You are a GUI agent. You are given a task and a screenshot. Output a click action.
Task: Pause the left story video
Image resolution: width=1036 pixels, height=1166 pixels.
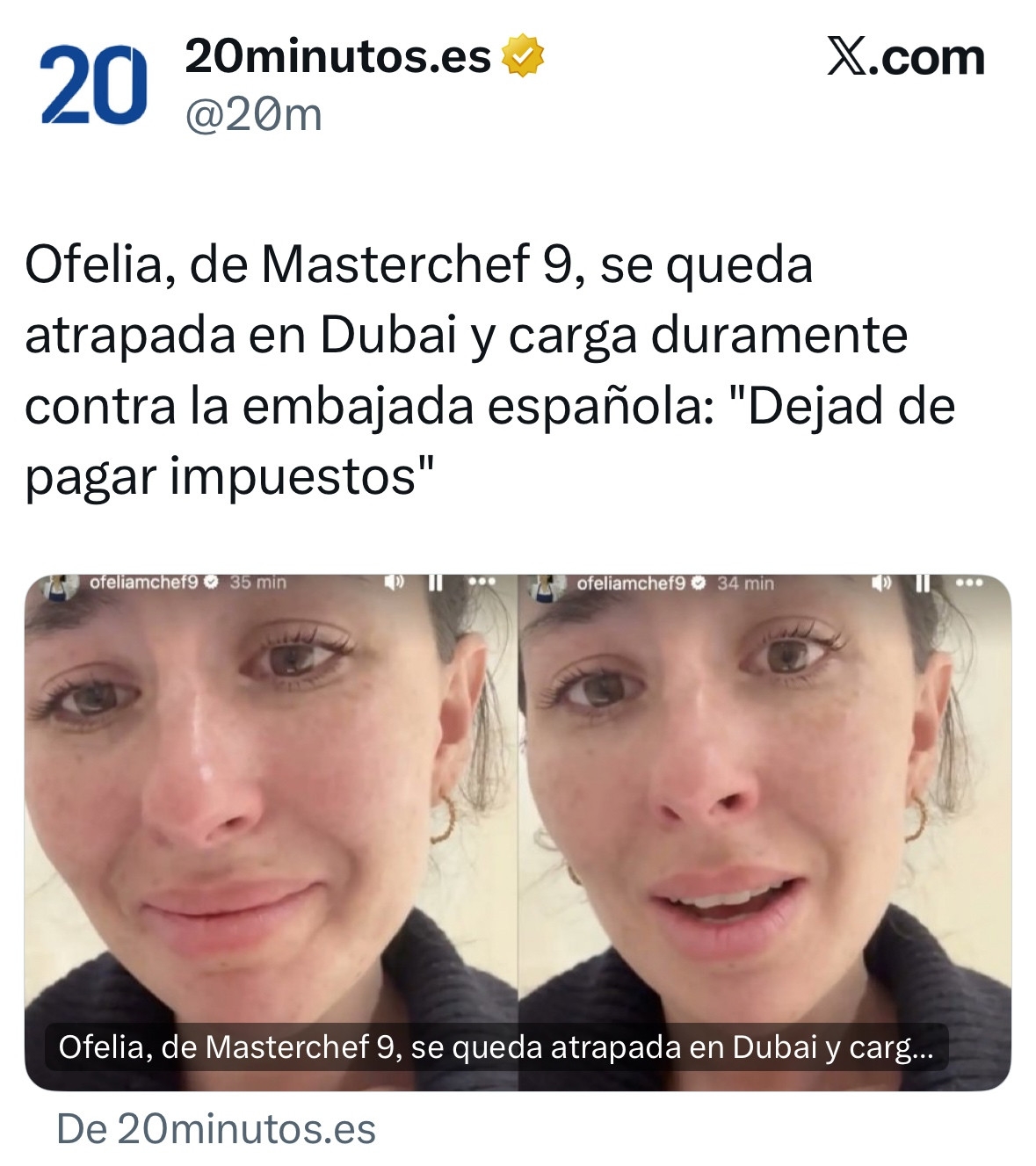coord(435,583)
